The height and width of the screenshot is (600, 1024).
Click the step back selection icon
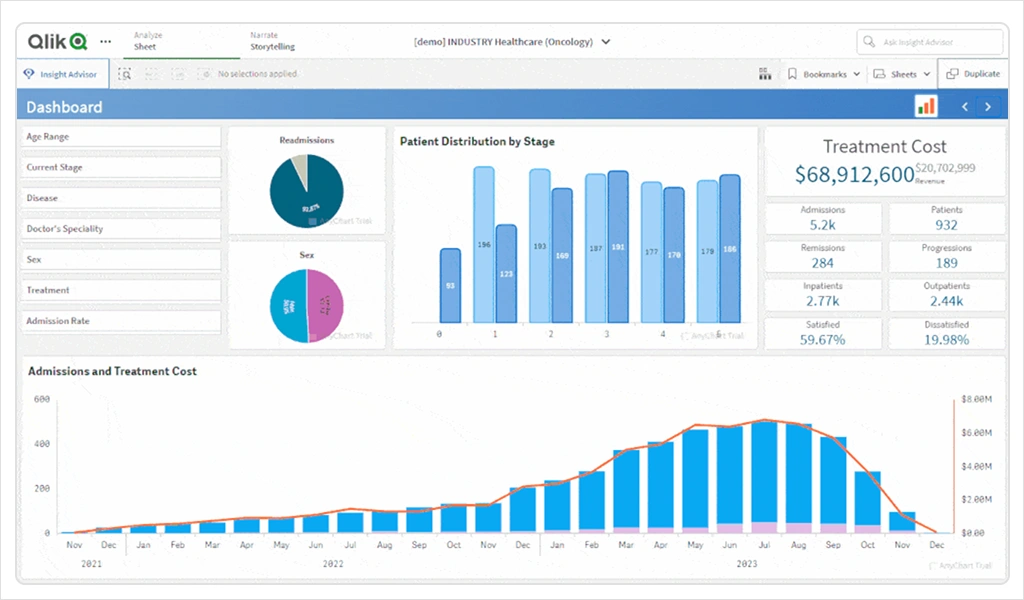click(x=152, y=74)
